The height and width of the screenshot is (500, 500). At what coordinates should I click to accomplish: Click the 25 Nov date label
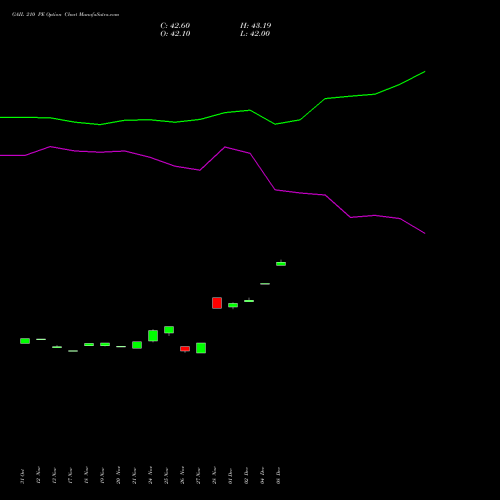click(166, 475)
